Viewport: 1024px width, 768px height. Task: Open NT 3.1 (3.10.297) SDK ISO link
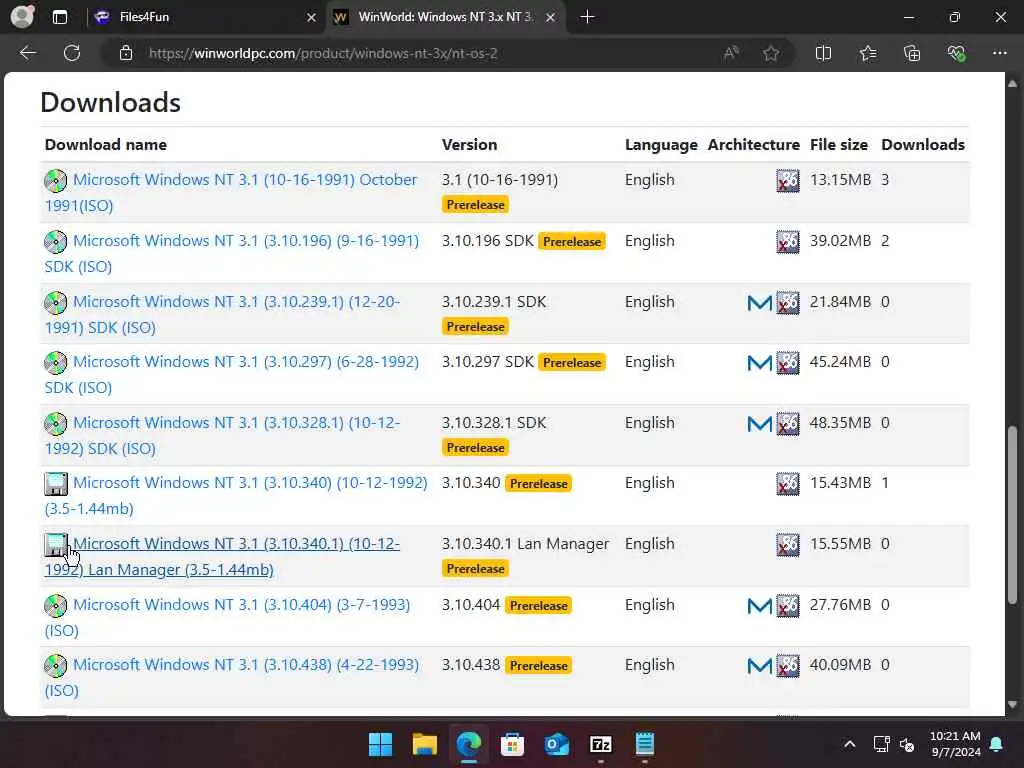coord(232,374)
